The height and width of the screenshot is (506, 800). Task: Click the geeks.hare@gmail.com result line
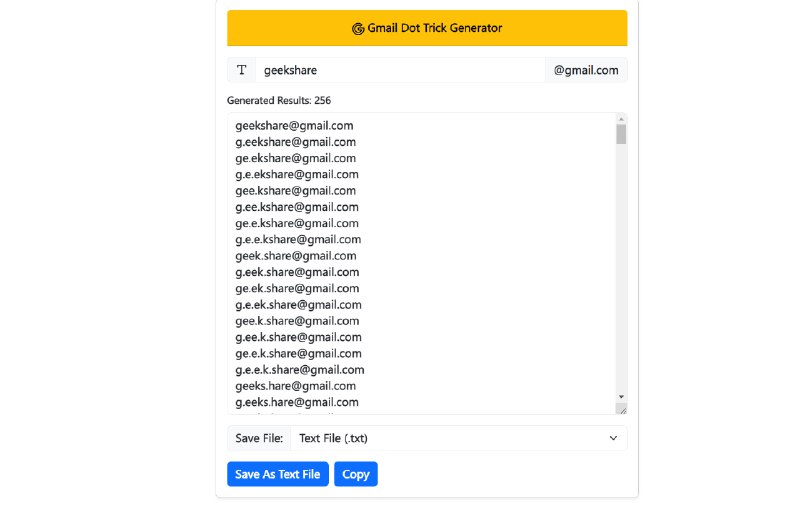click(296, 386)
